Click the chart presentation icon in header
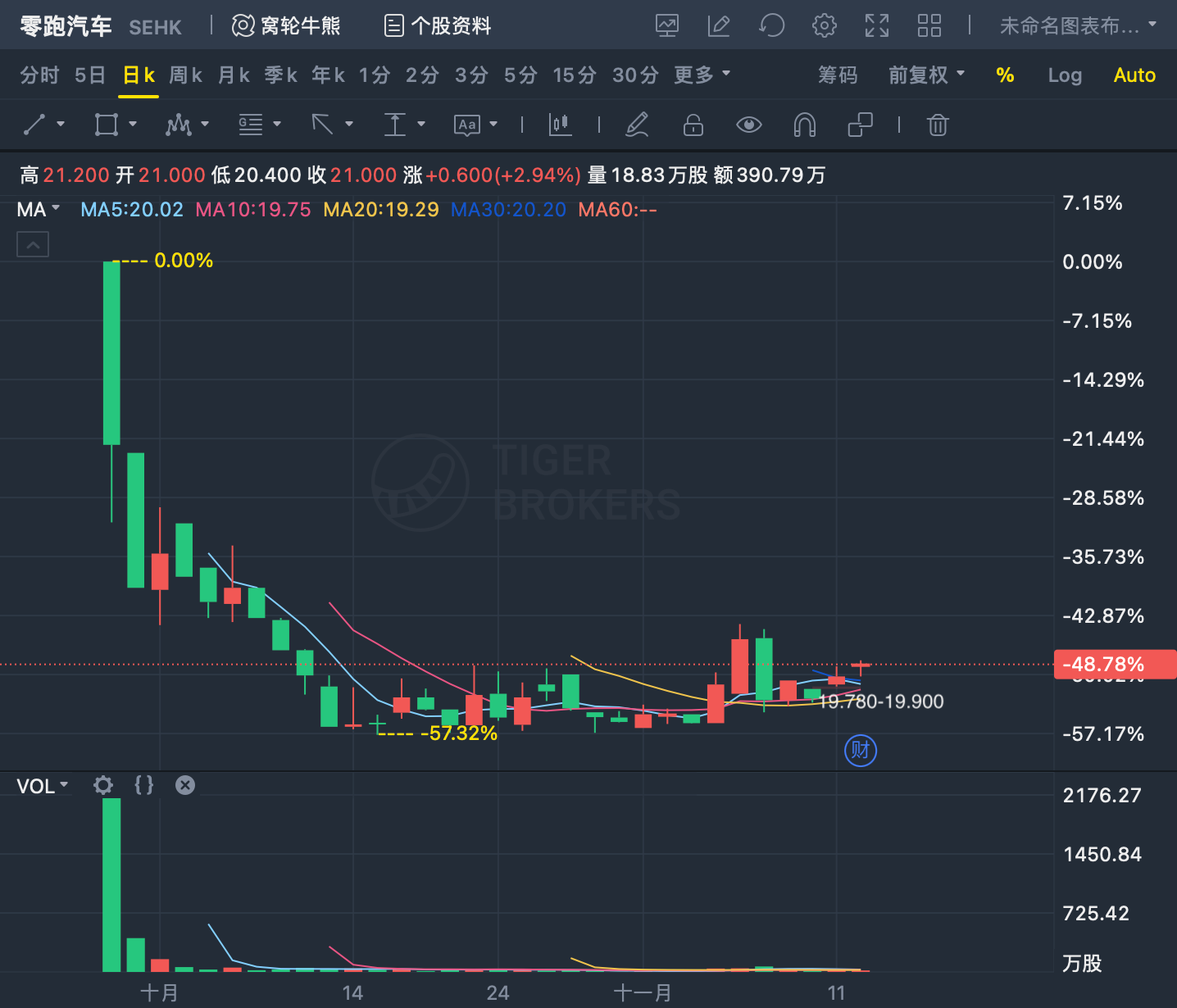The width and height of the screenshot is (1177, 1008). [667, 26]
